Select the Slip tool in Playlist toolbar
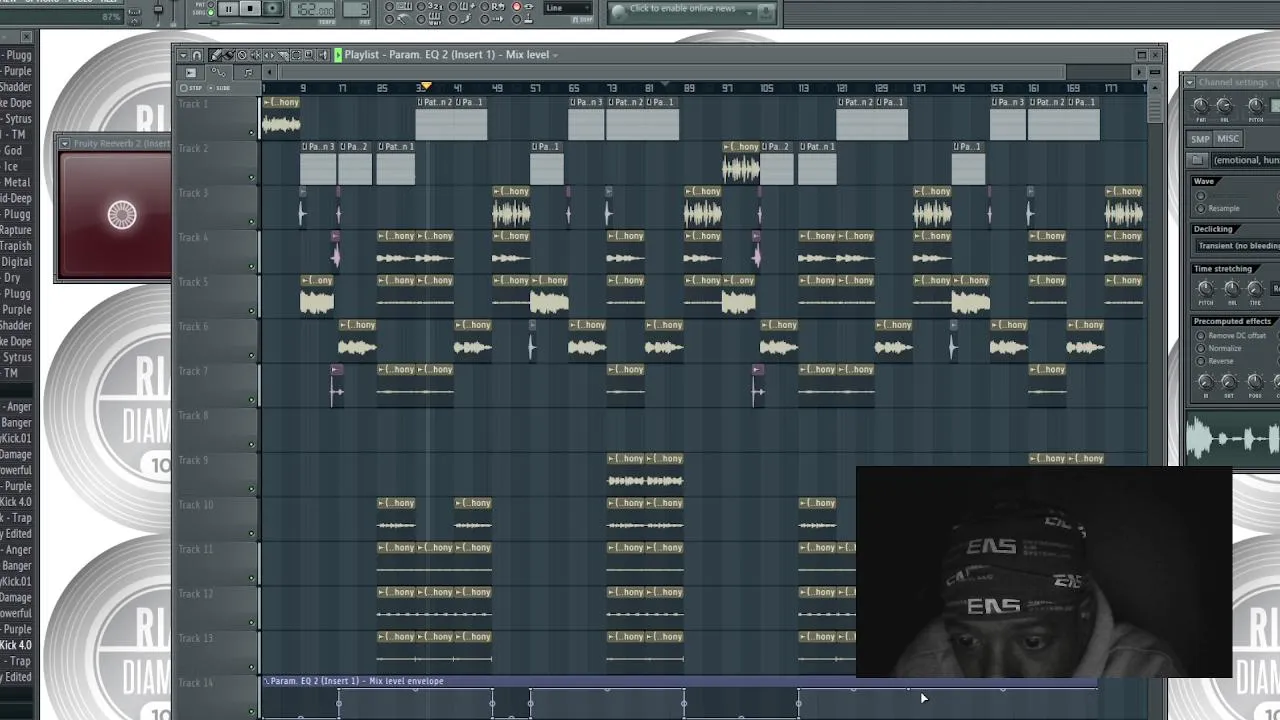The height and width of the screenshot is (720, 1280). (x=269, y=55)
